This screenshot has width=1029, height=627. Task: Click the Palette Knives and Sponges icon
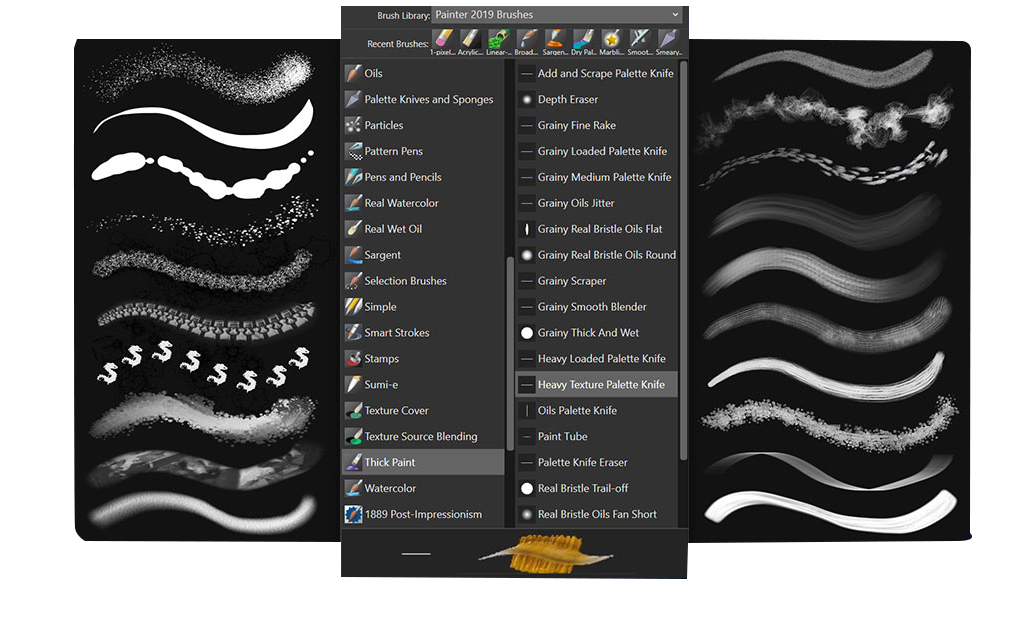tap(353, 99)
